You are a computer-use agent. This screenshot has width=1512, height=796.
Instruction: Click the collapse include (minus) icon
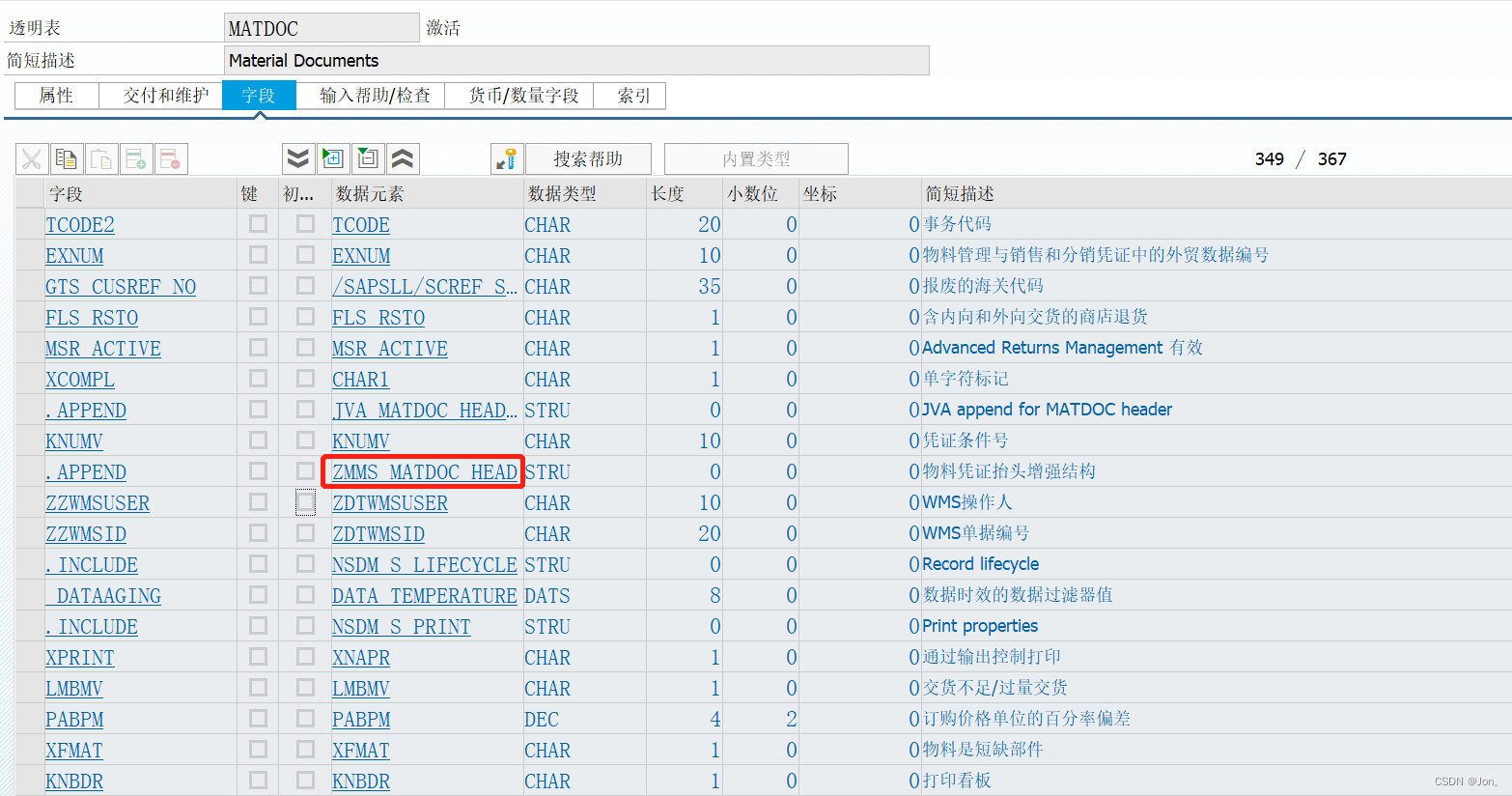point(368,159)
